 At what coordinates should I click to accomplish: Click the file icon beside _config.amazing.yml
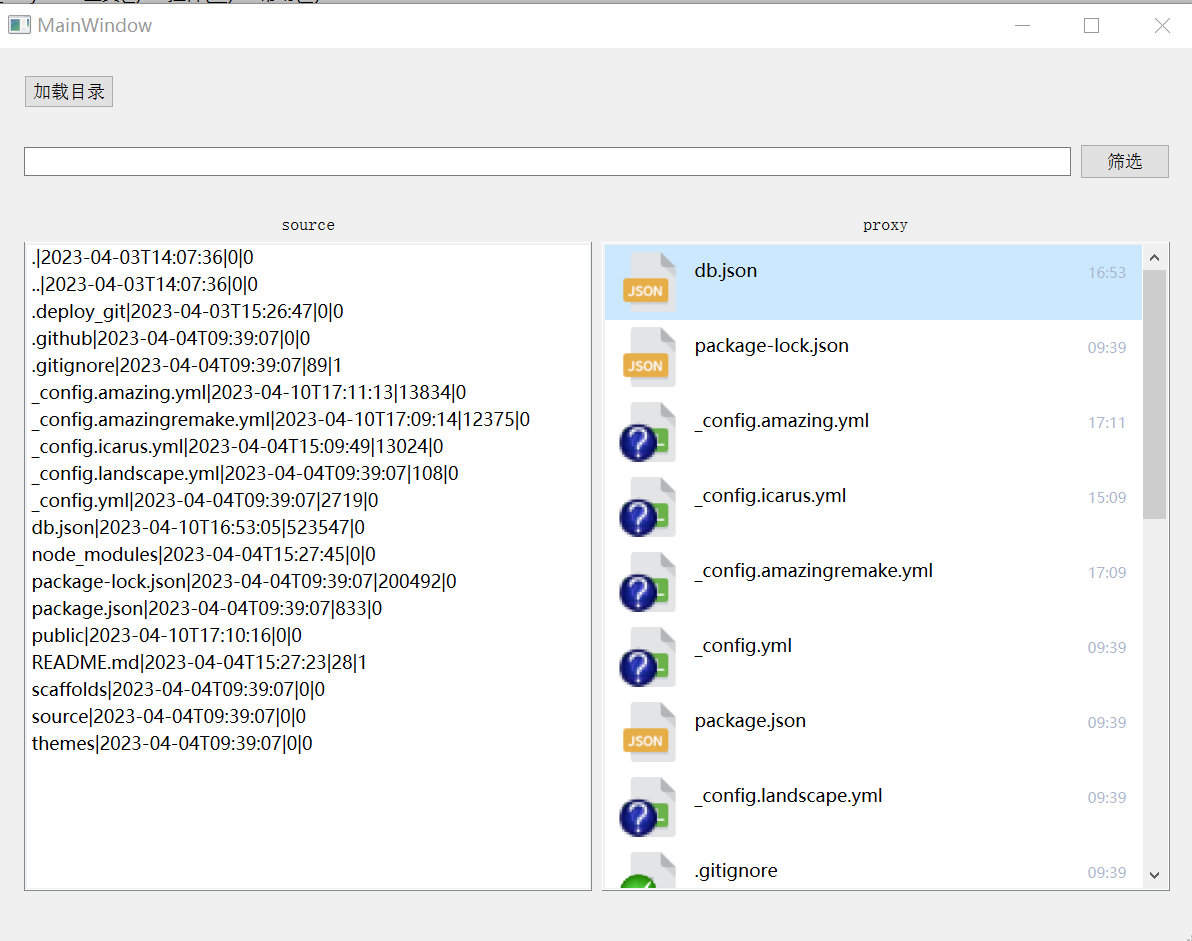coord(648,432)
